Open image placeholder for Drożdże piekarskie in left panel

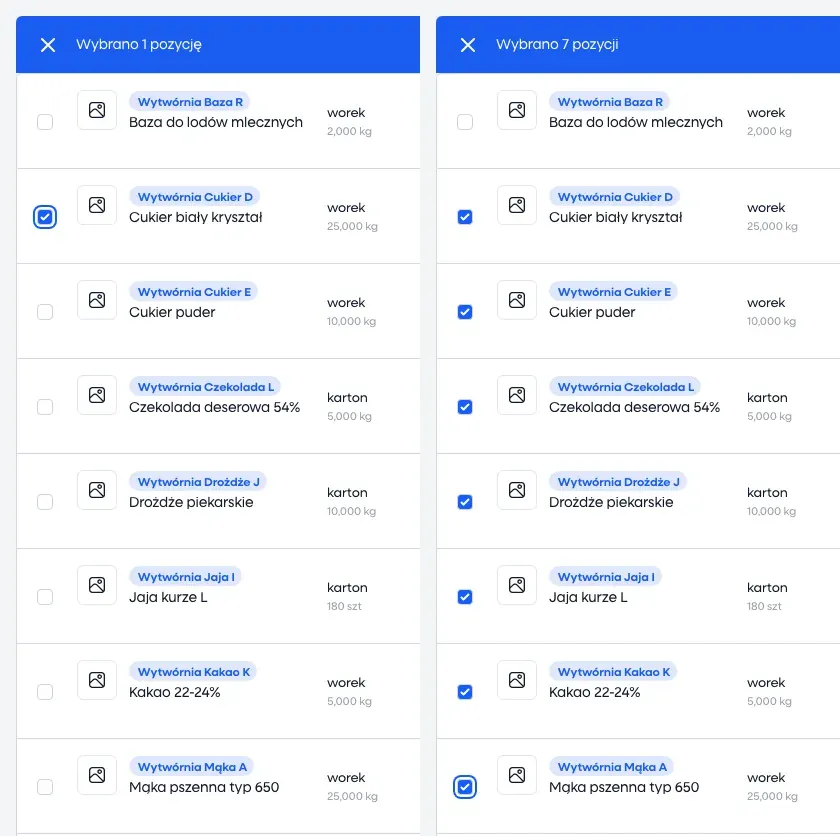[97, 490]
